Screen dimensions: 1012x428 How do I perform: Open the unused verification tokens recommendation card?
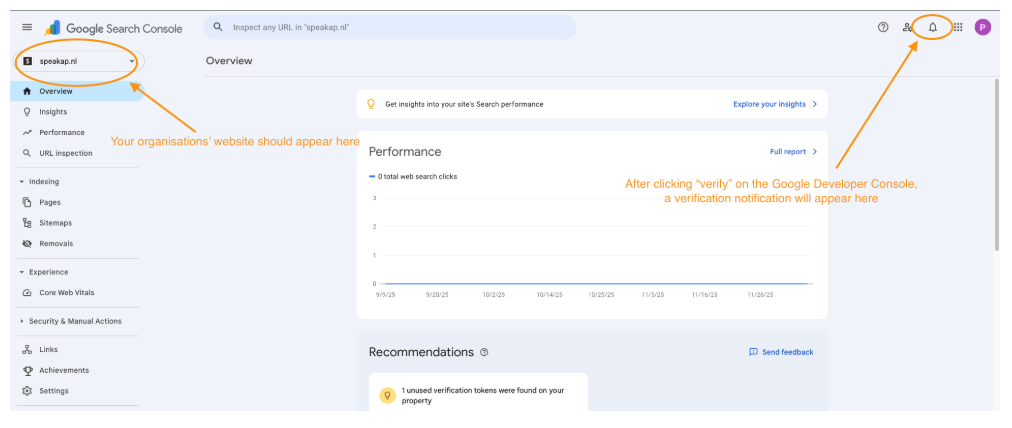(478, 392)
